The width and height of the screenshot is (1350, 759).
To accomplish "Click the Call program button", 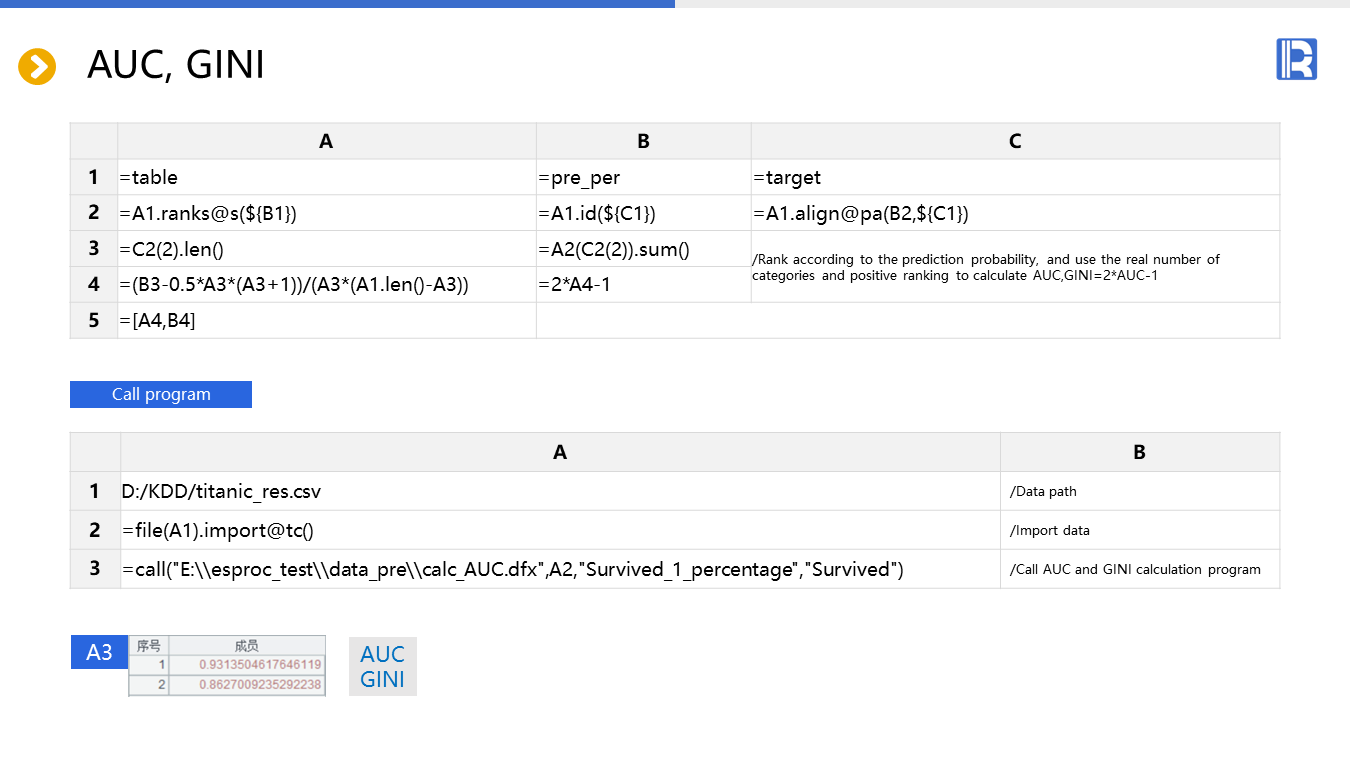I will [161, 394].
